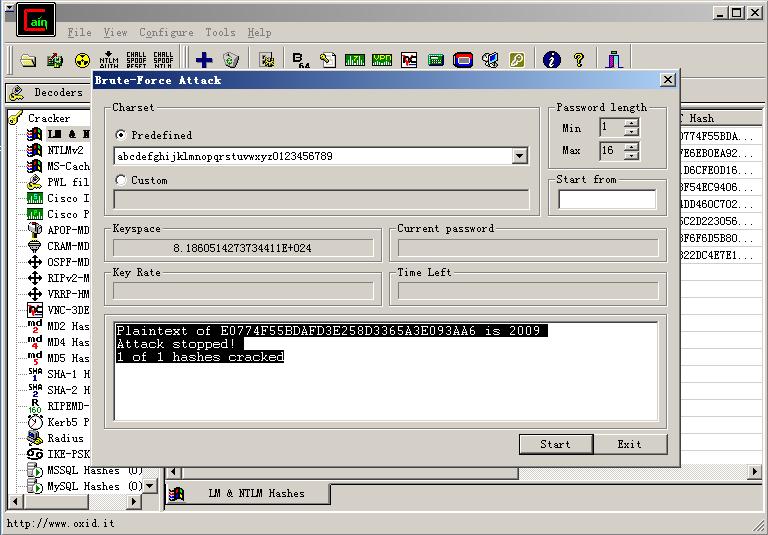Select the Radius tree entry
Screen dimensions: 768x535
(65, 438)
